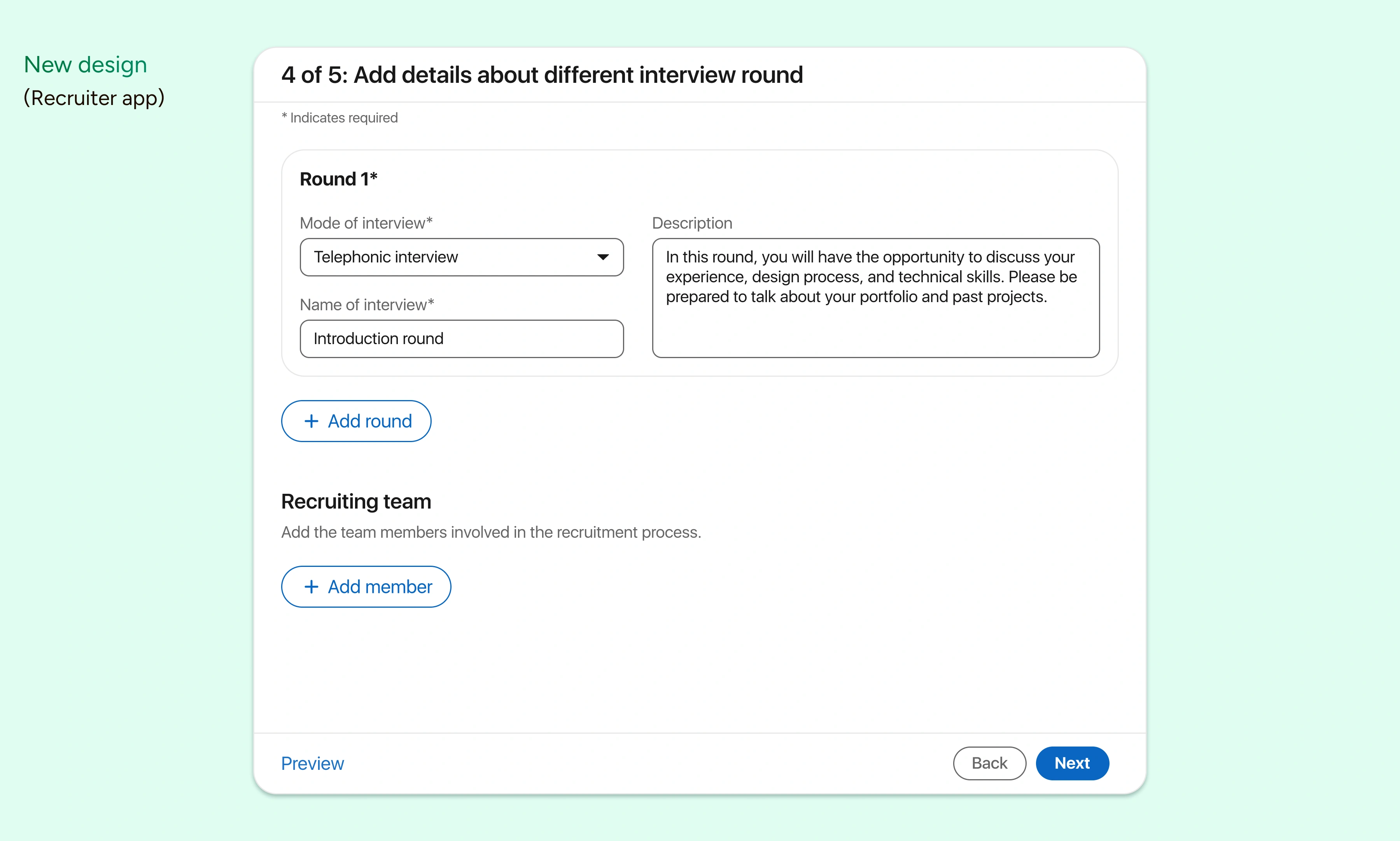The image size is (1400, 841).
Task: Click the plus icon in Add round
Action: pos(311,421)
